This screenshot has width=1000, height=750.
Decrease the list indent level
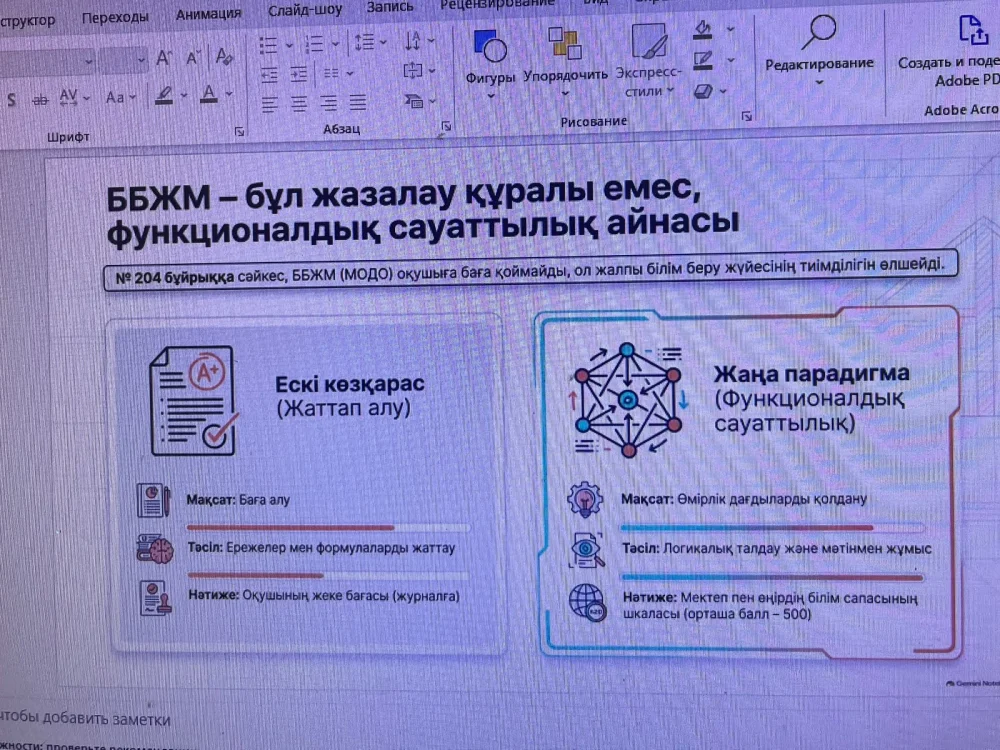click(269, 75)
